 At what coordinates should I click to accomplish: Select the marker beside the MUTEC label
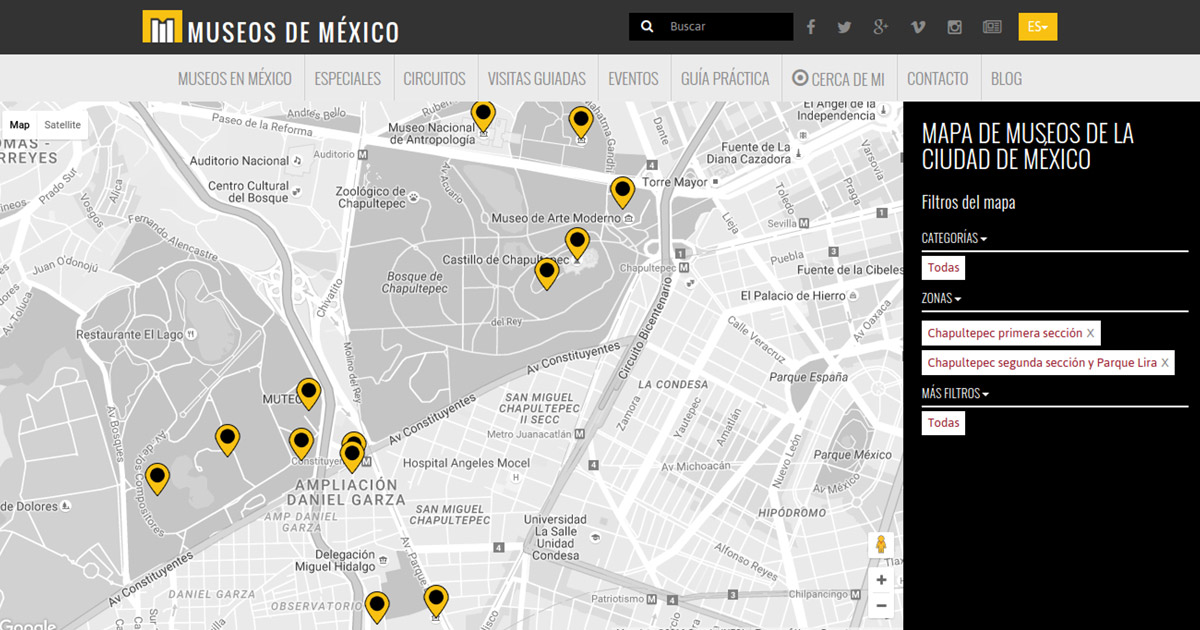tap(309, 393)
